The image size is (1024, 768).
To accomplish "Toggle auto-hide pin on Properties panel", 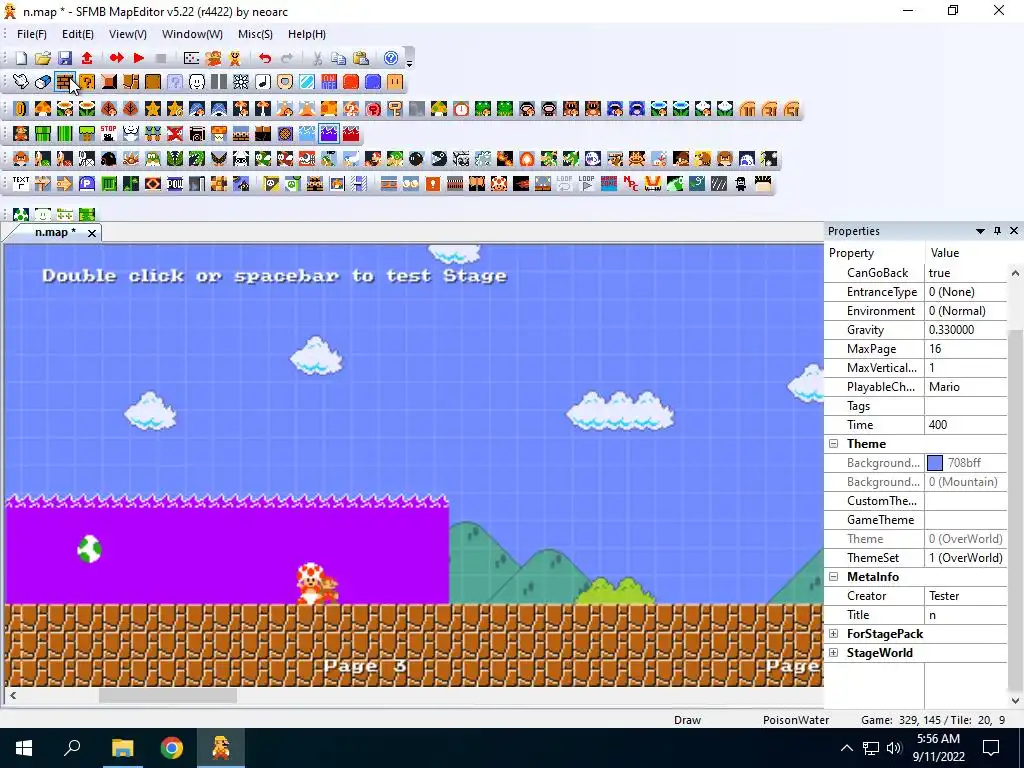I will [997, 231].
